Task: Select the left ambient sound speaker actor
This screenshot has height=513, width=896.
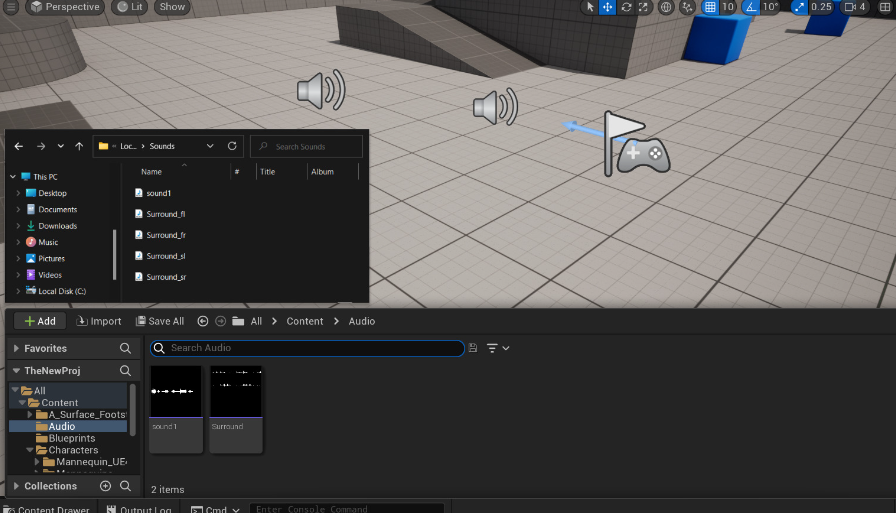Action: pyautogui.click(x=321, y=90)
